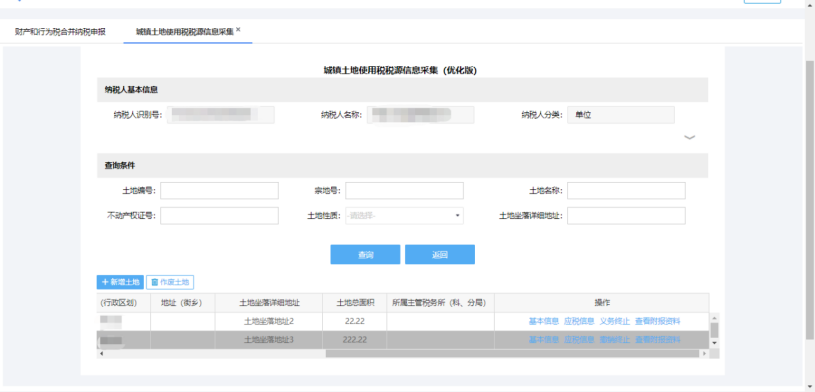Click 土地总面积 column header
Viewport: 815px width, 392px height.
[354, 303]
